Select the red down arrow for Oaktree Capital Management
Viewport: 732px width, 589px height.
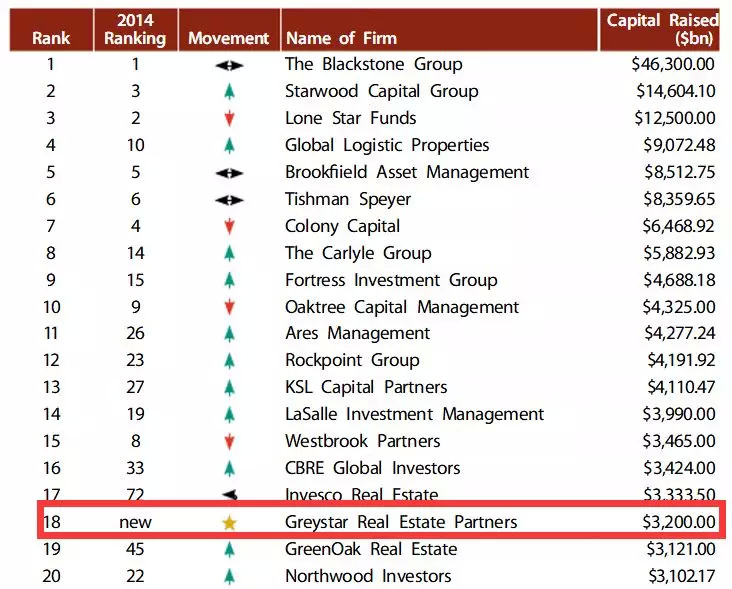tap(229, 307)
